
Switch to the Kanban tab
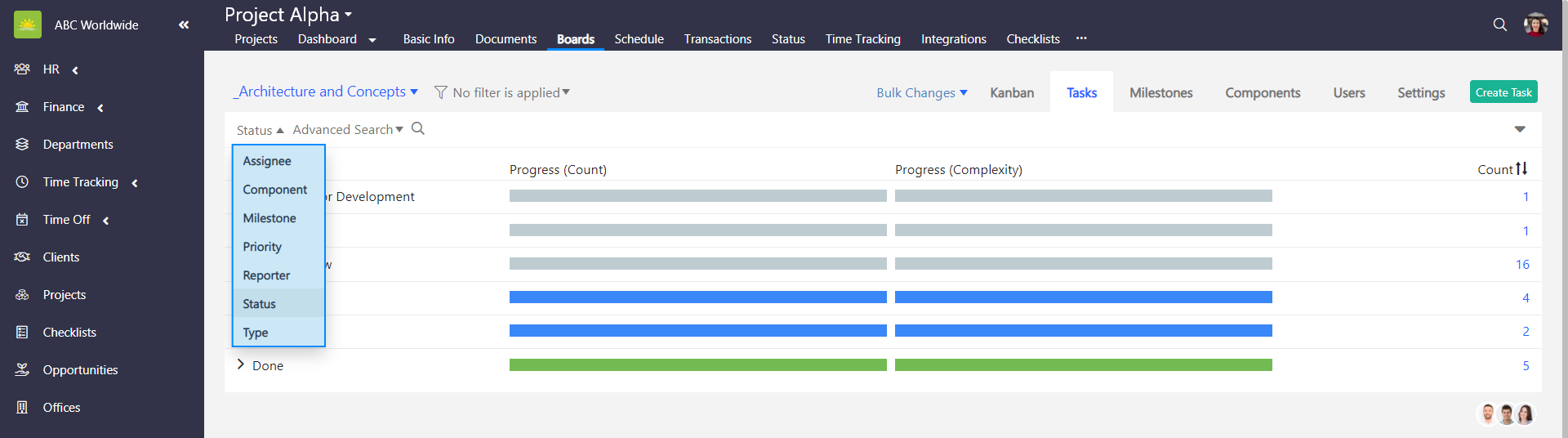1012,93
